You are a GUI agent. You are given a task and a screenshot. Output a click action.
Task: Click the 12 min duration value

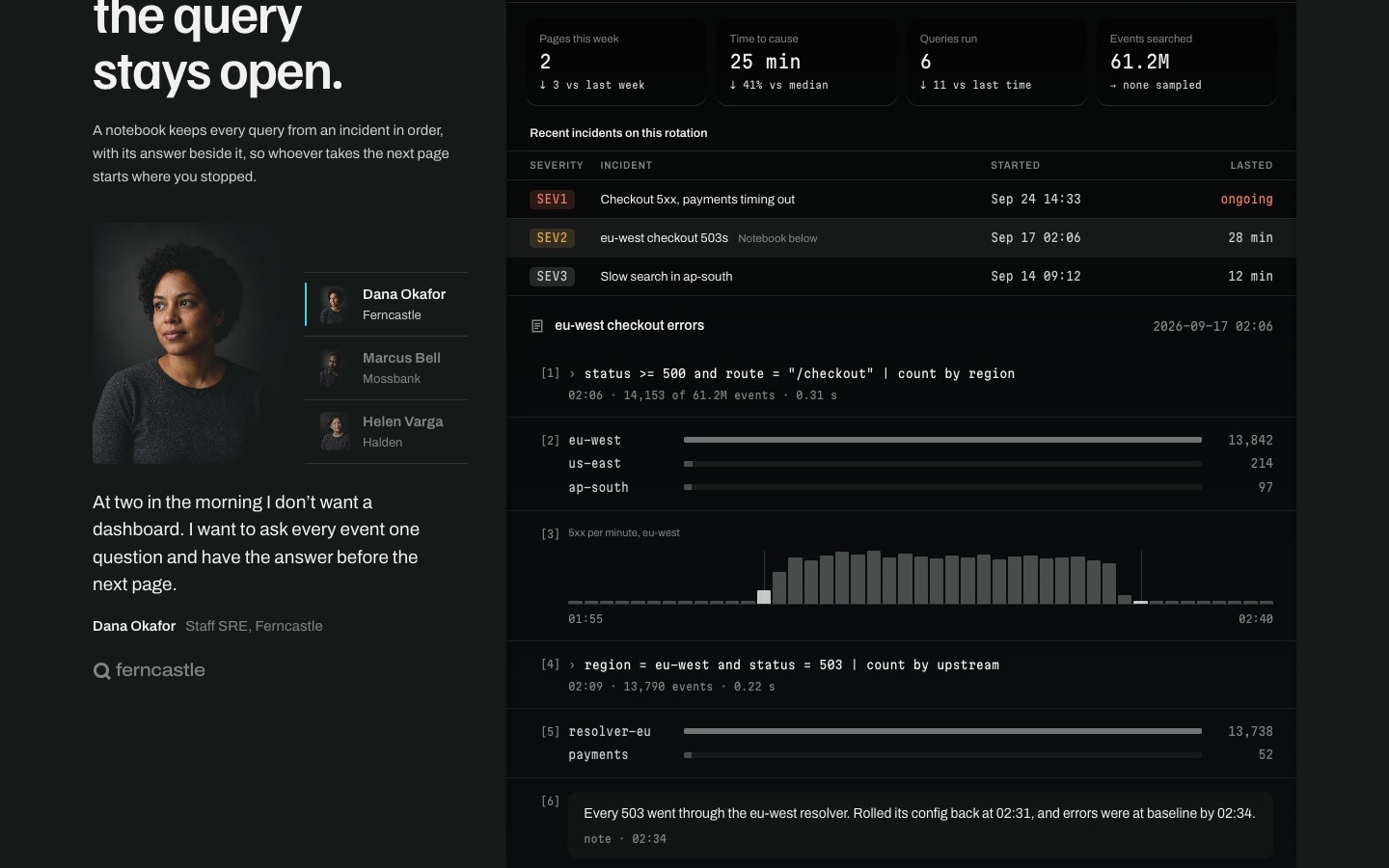(x=1250, y=277)
